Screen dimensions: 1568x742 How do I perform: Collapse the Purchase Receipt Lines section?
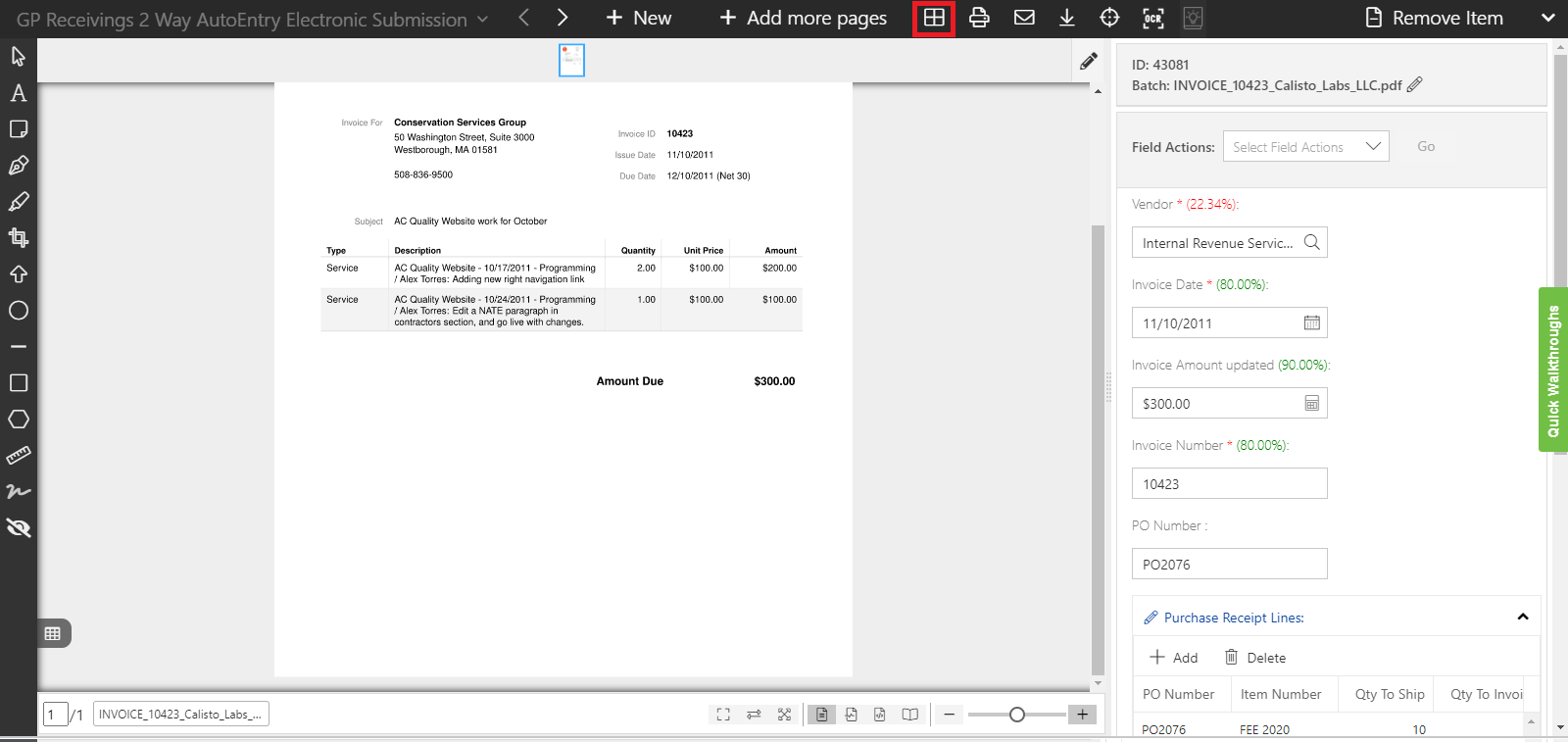pos(1523,618)
